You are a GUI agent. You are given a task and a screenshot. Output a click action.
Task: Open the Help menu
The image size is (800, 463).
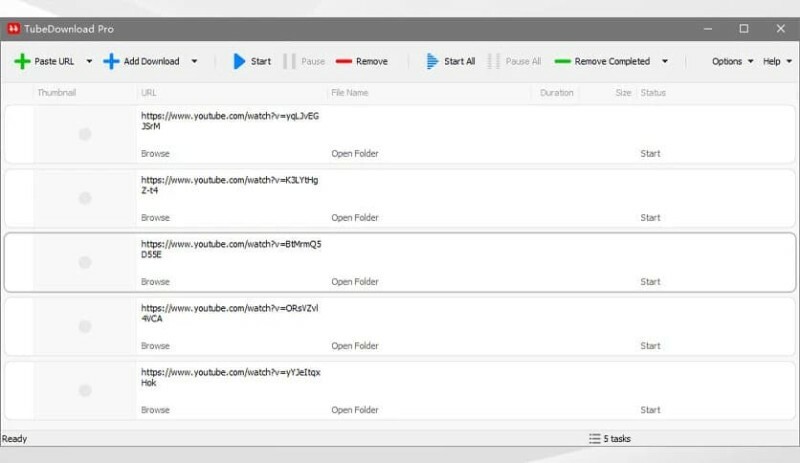click(x=777, y=61)
